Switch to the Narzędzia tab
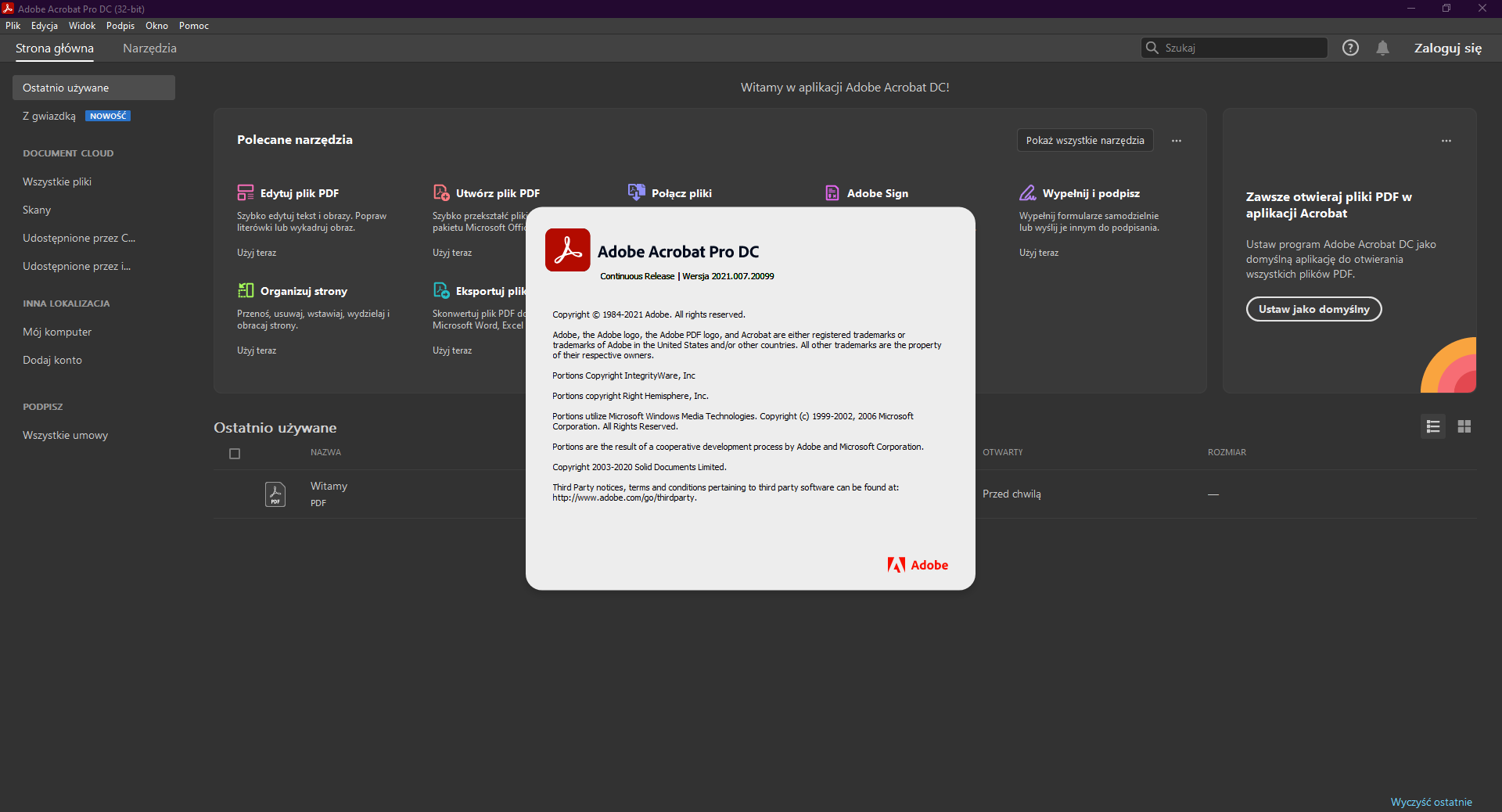Viewport: 1502px width, 812px height. pos(149,48)
